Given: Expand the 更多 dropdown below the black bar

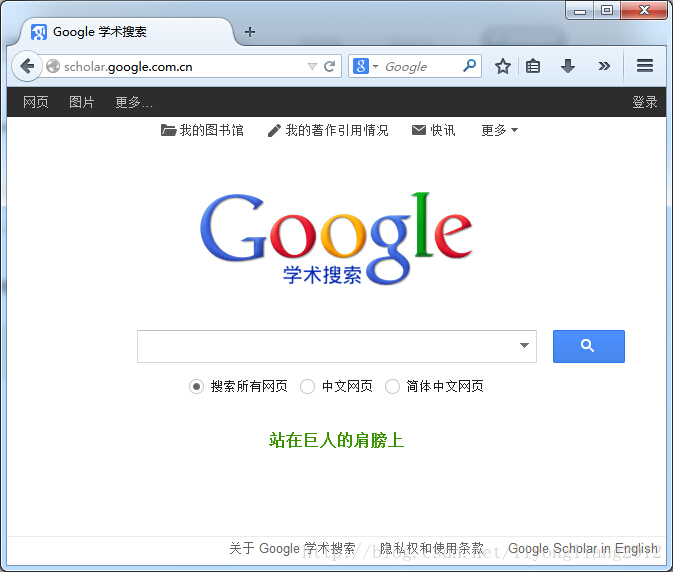Looking at the screenshot, I should 500,130.
